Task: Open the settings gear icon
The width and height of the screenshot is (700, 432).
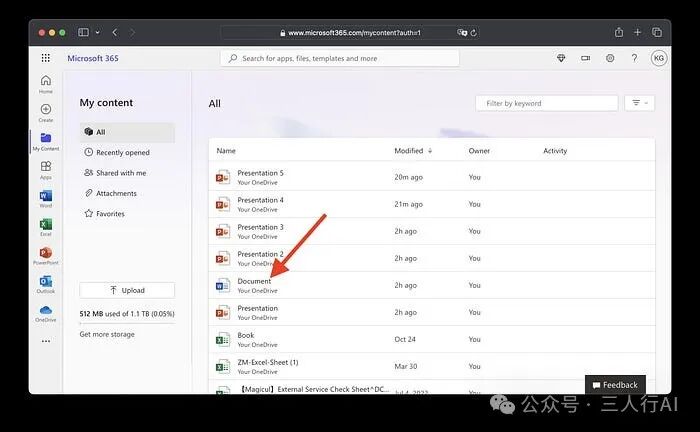Action: 610,58
